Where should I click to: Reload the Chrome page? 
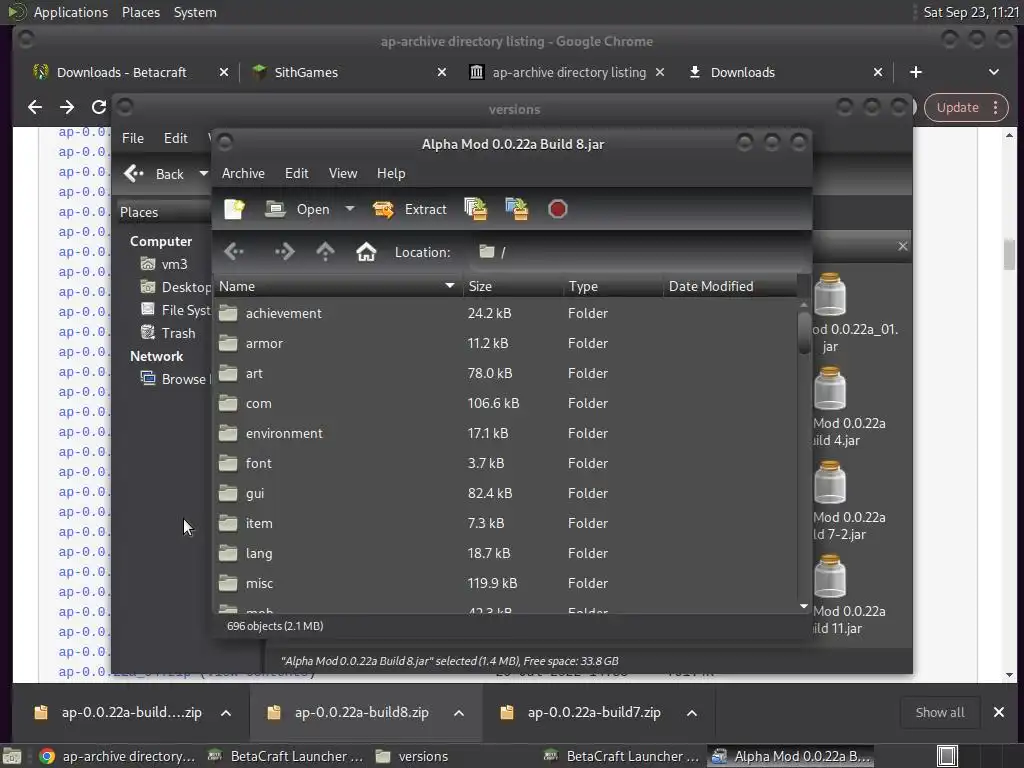click(x=99, y=107)
